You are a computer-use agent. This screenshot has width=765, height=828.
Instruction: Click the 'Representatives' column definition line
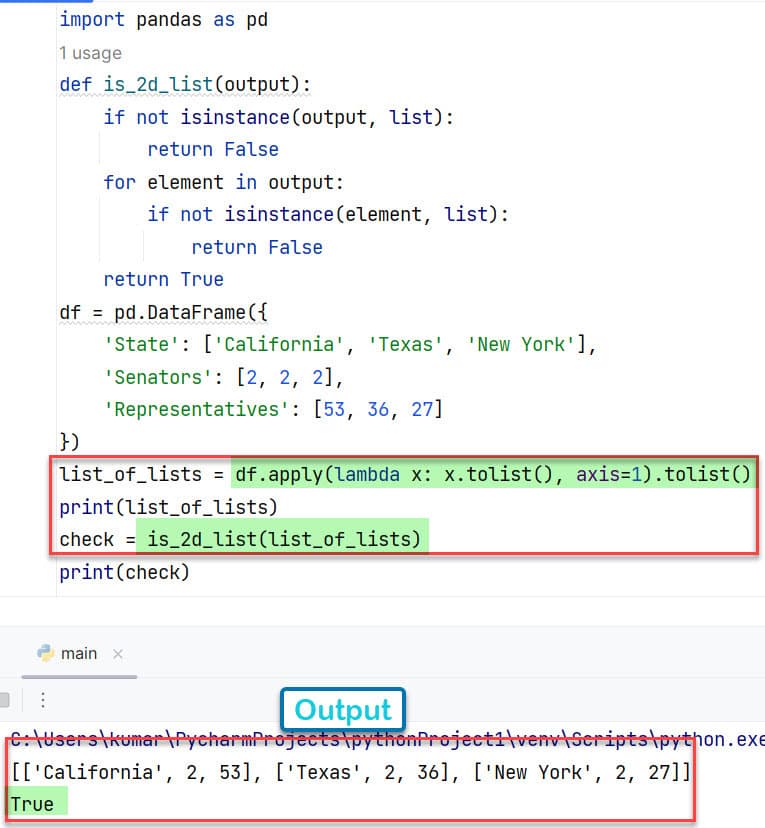pyautogui.click(x=273, y=409)
